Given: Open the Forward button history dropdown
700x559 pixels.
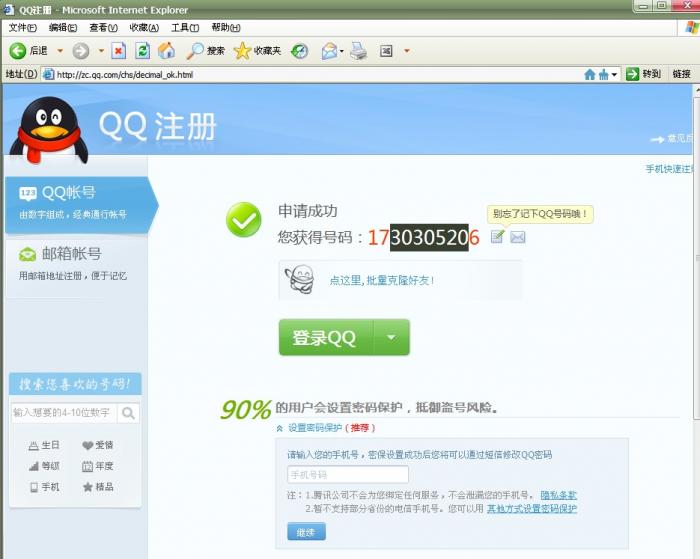Looking at the screenshot, I should point(101,51).
